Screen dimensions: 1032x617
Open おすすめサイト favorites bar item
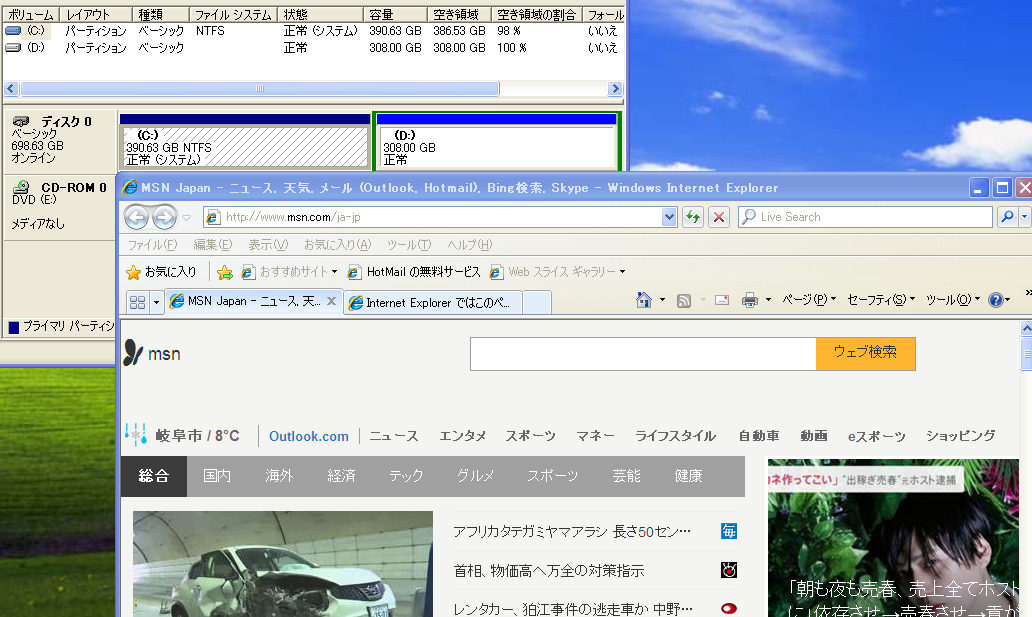point(290,272)
